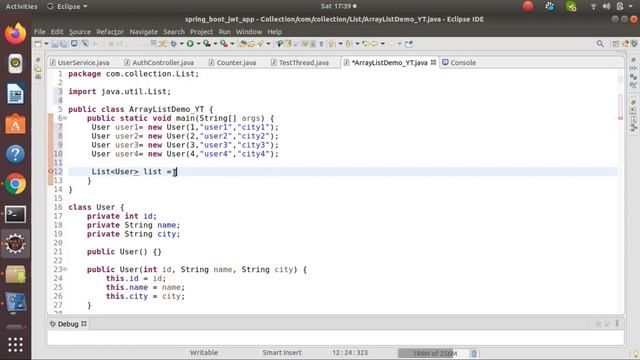Click the volume icon in system tray

click(606, 6)
